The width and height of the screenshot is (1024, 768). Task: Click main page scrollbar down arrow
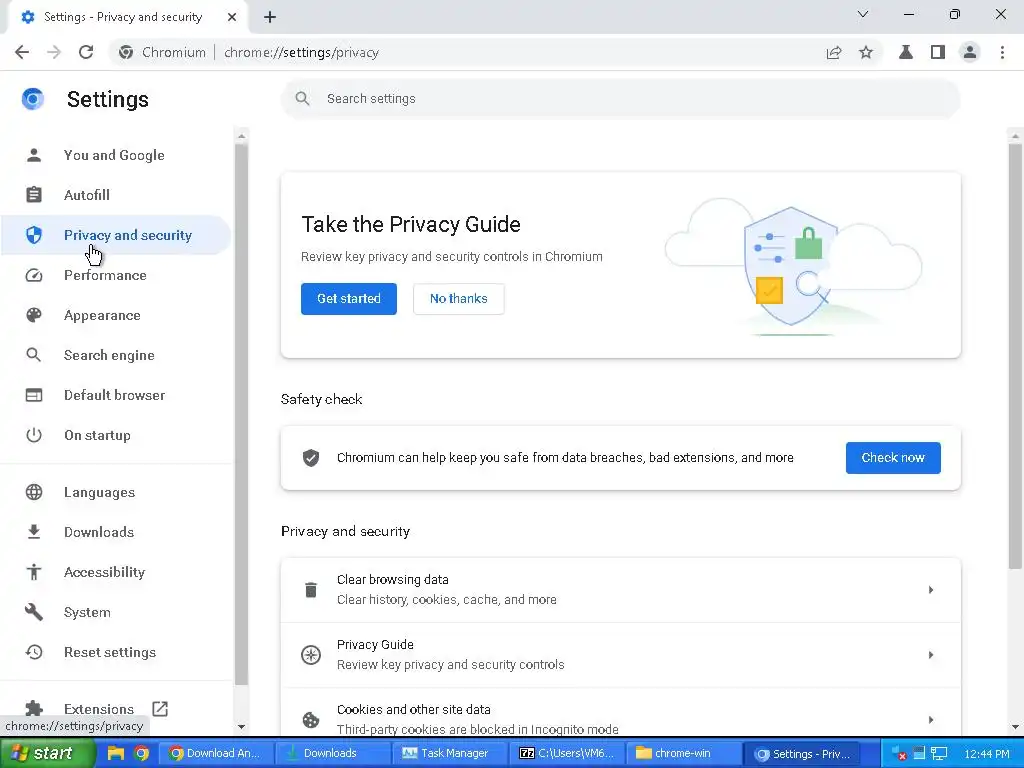pyautogui.click(x=1015, y=726)
